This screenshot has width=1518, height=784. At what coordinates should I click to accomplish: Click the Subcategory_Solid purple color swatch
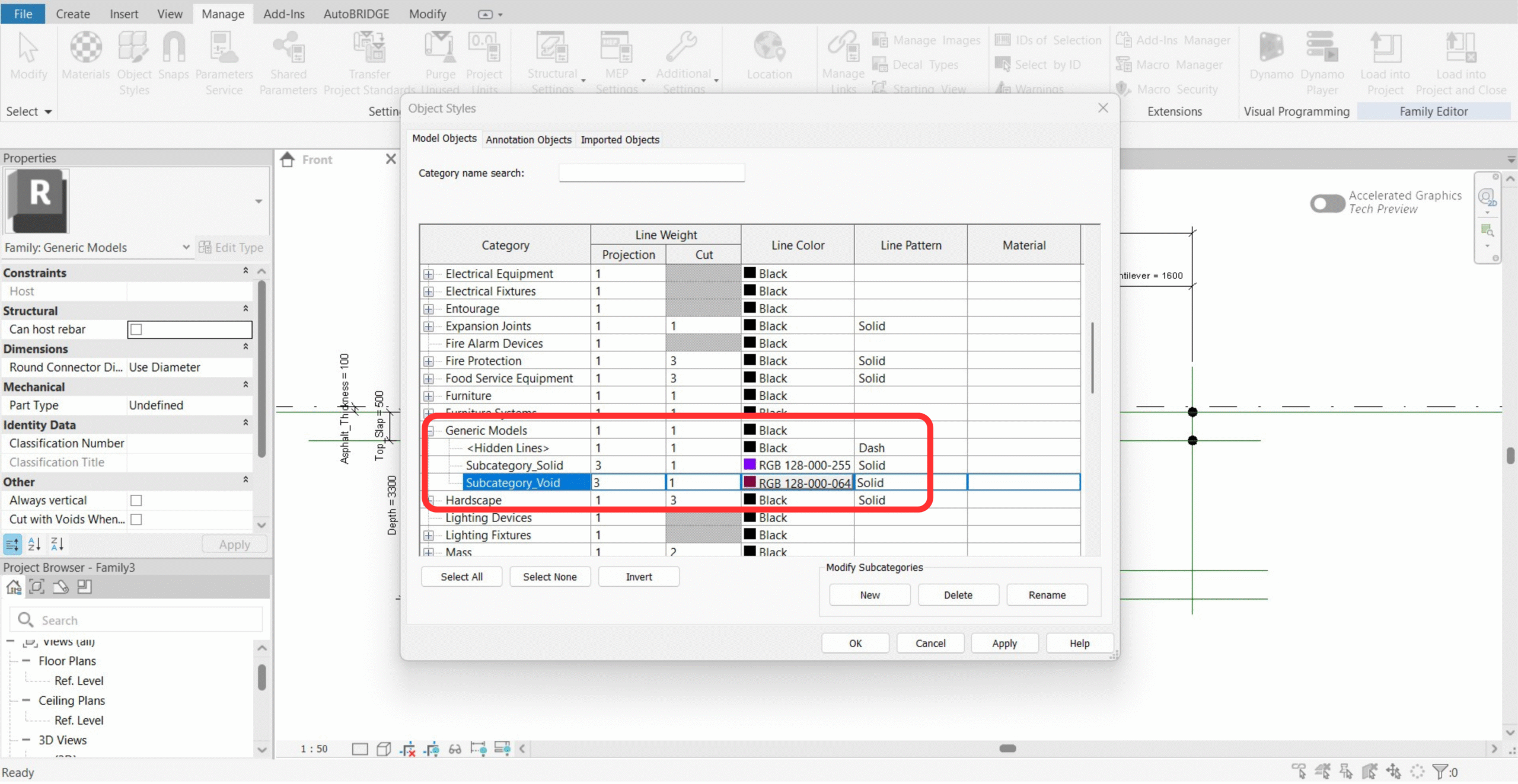point(750,465)
